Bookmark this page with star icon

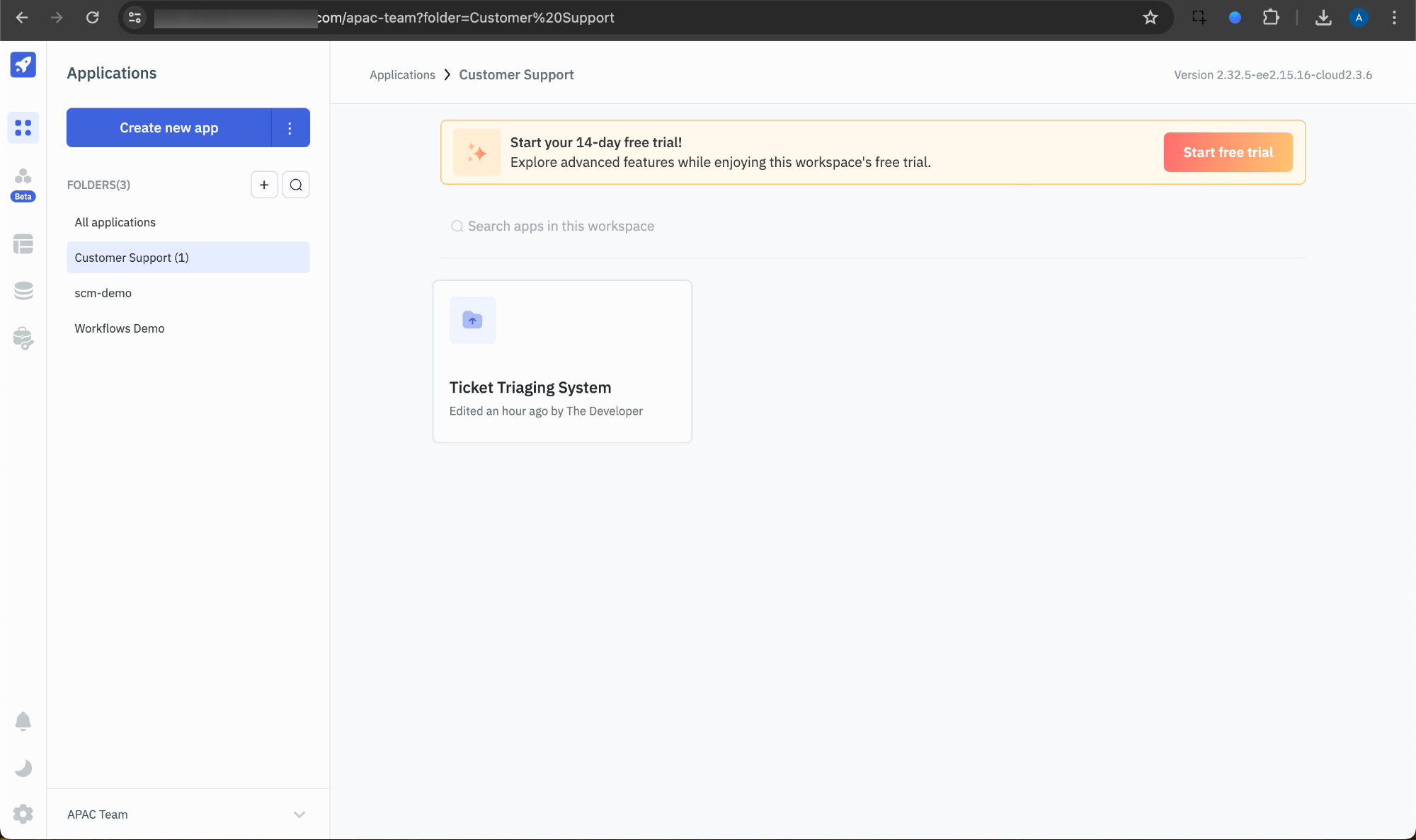[1150, 18]
